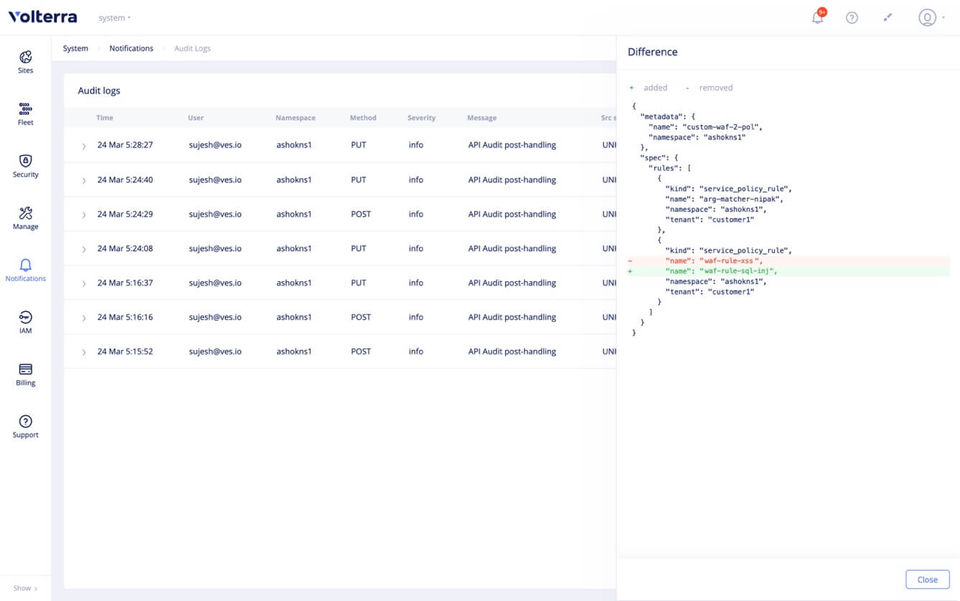960x601 pixels.
Task: Open the Support section in sidebar
Action: [x=25, y=427]
